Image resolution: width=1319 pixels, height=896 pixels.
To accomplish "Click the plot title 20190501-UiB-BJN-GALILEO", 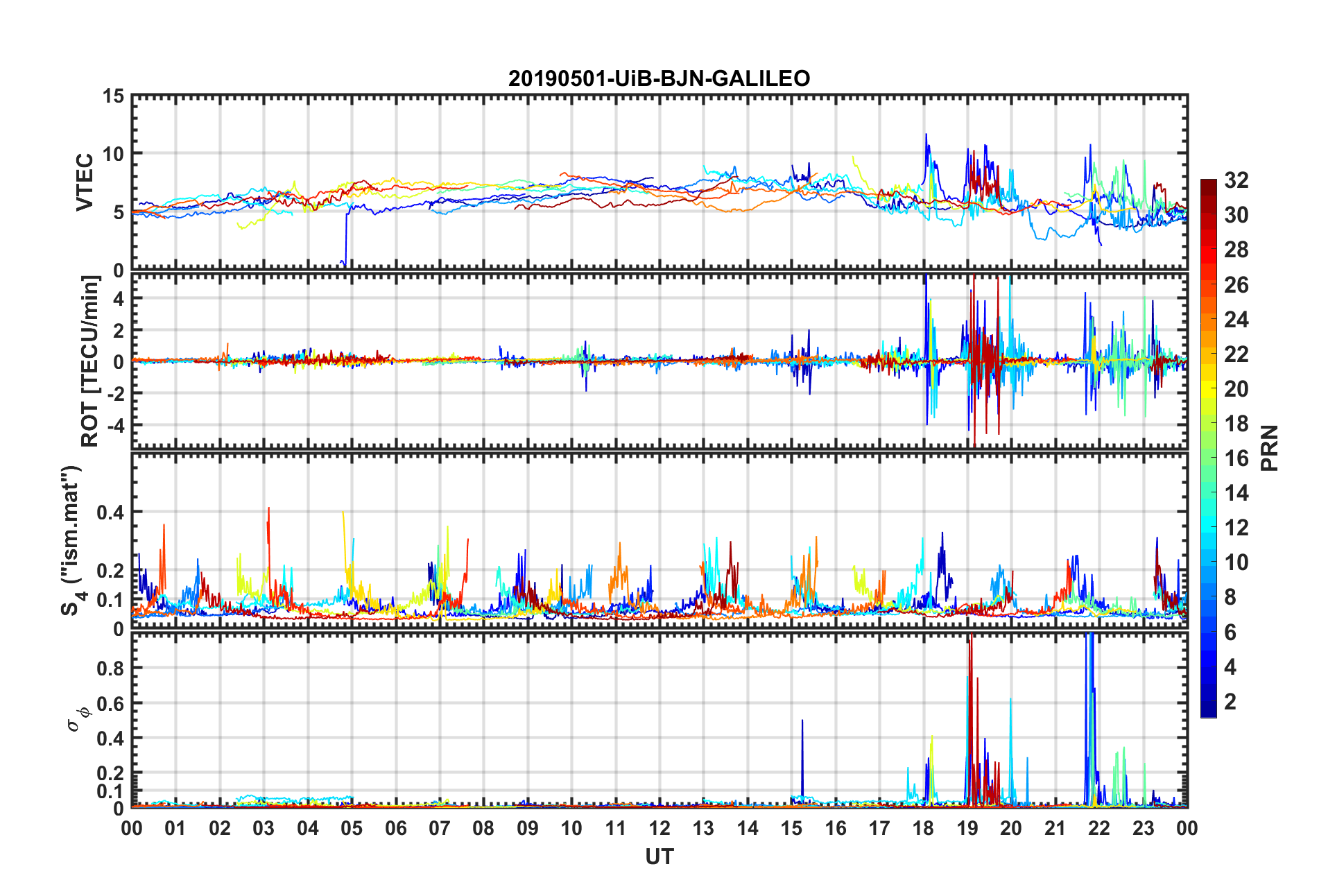I will tap(659, 78).
